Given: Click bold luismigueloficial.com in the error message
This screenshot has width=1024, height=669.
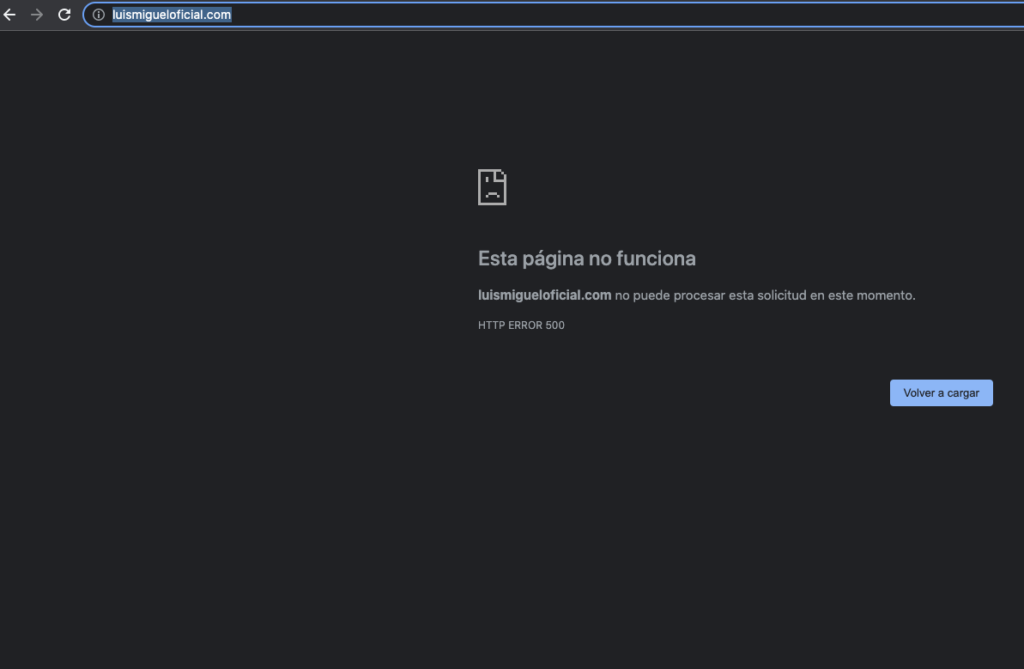Looking at the screenshot, I should point(544,295).
